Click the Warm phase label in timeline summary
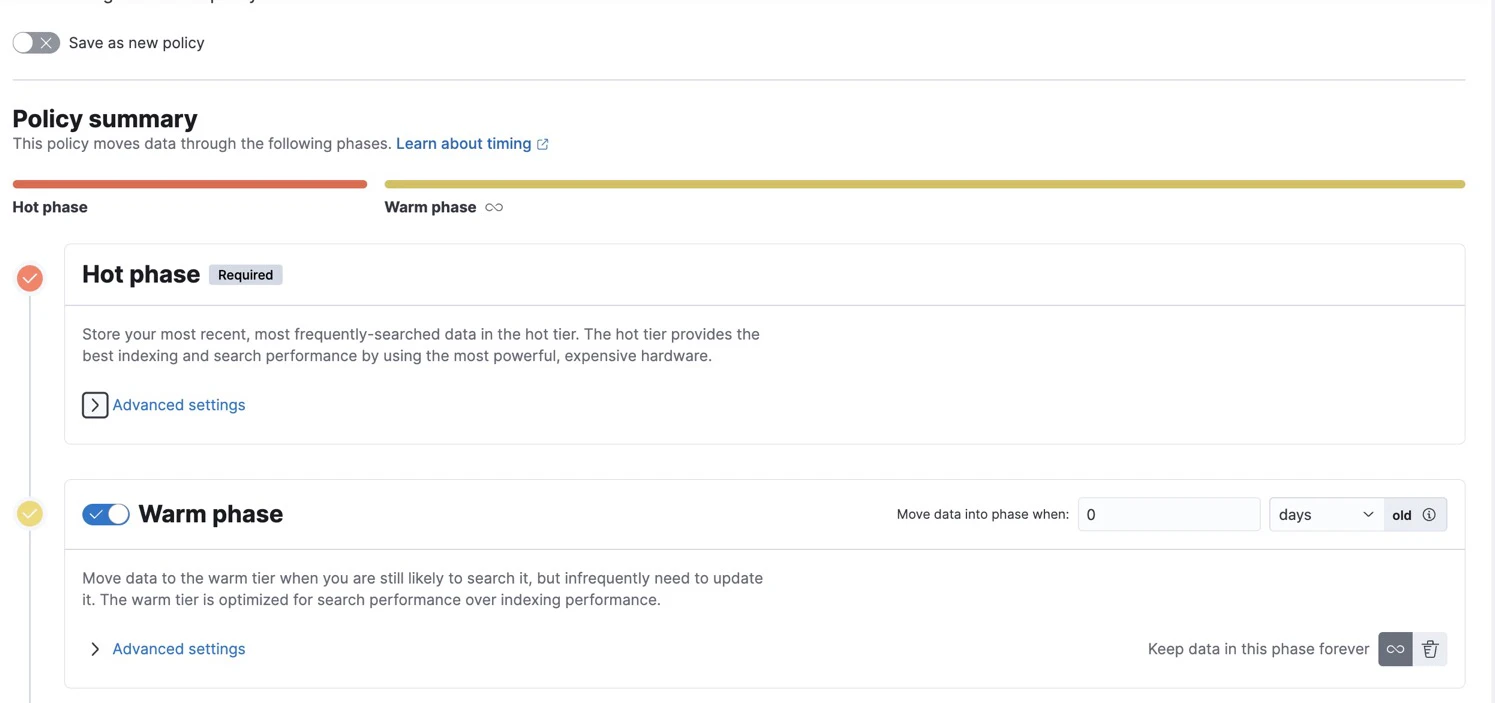Image resolution: width=1495 pixels, height=703 pixels. tap(430, 207)
